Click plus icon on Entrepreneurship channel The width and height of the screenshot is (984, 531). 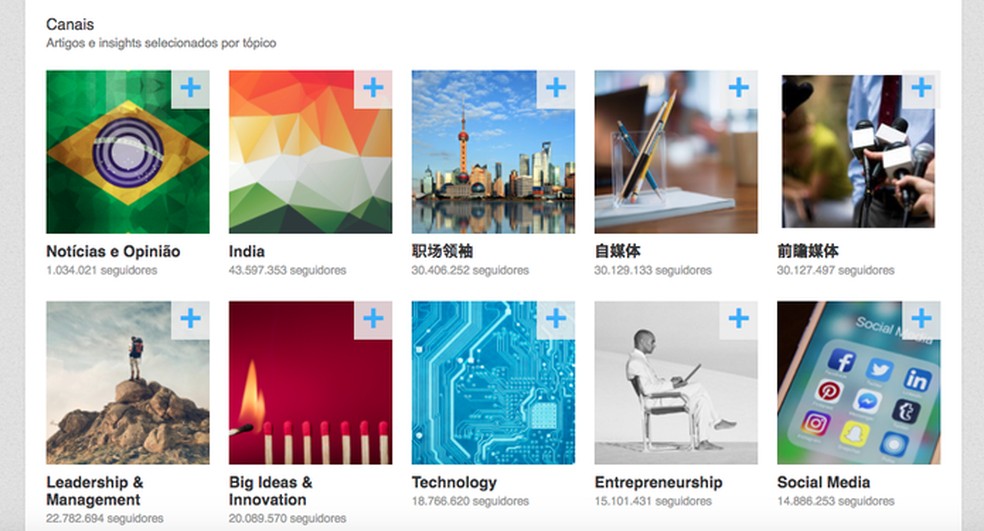739,319
